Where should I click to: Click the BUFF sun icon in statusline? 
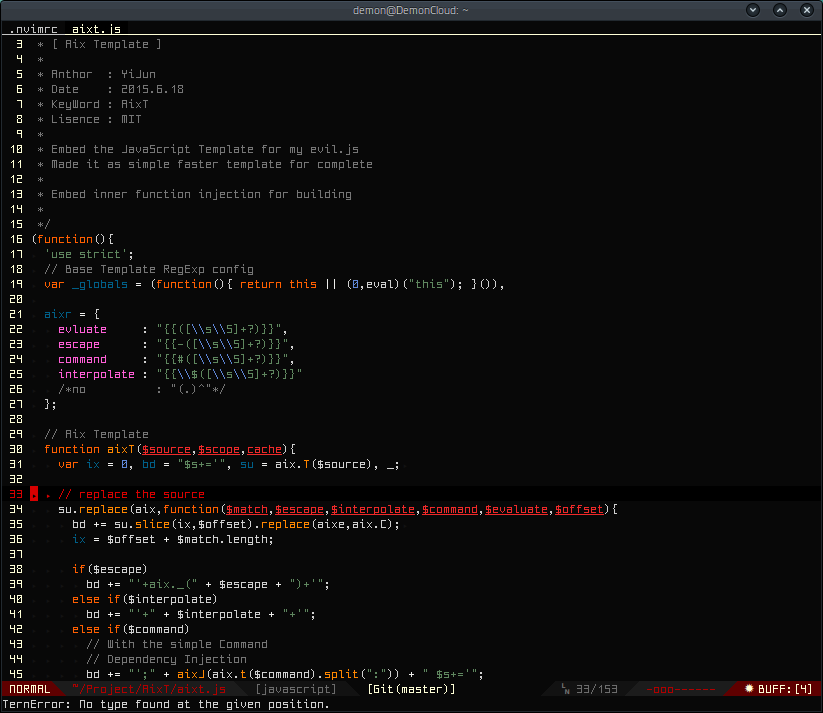click(x=749, y=688)
